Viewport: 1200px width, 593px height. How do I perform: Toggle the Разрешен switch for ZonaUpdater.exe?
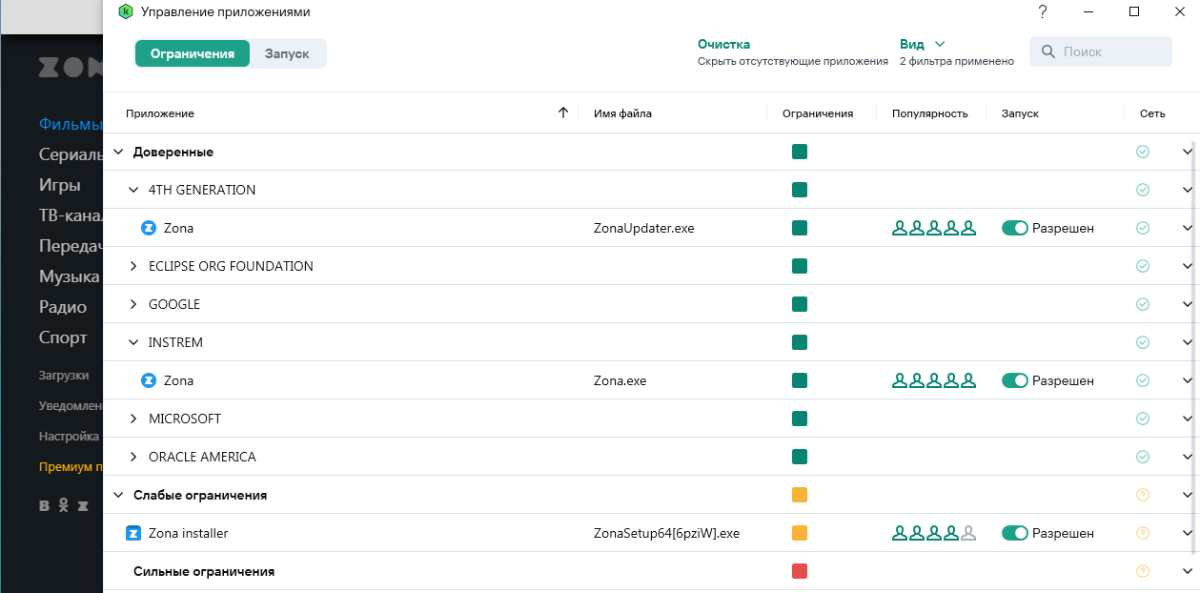1015,228
